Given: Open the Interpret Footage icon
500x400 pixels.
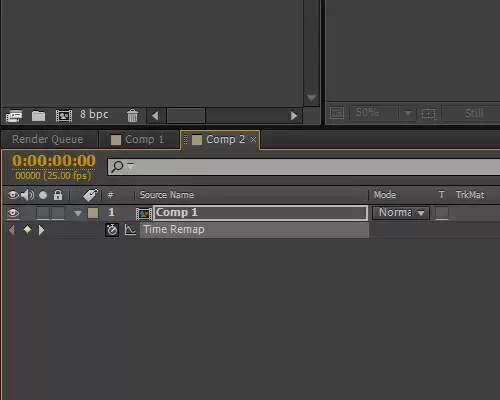Looking at the screenshot, I should 14,116.
